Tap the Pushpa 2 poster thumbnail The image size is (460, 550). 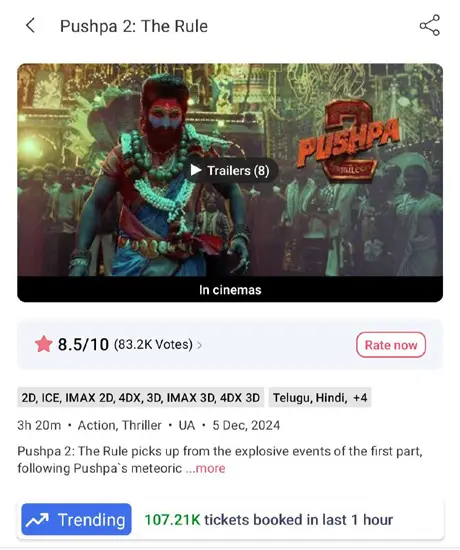tap(230, 170)
